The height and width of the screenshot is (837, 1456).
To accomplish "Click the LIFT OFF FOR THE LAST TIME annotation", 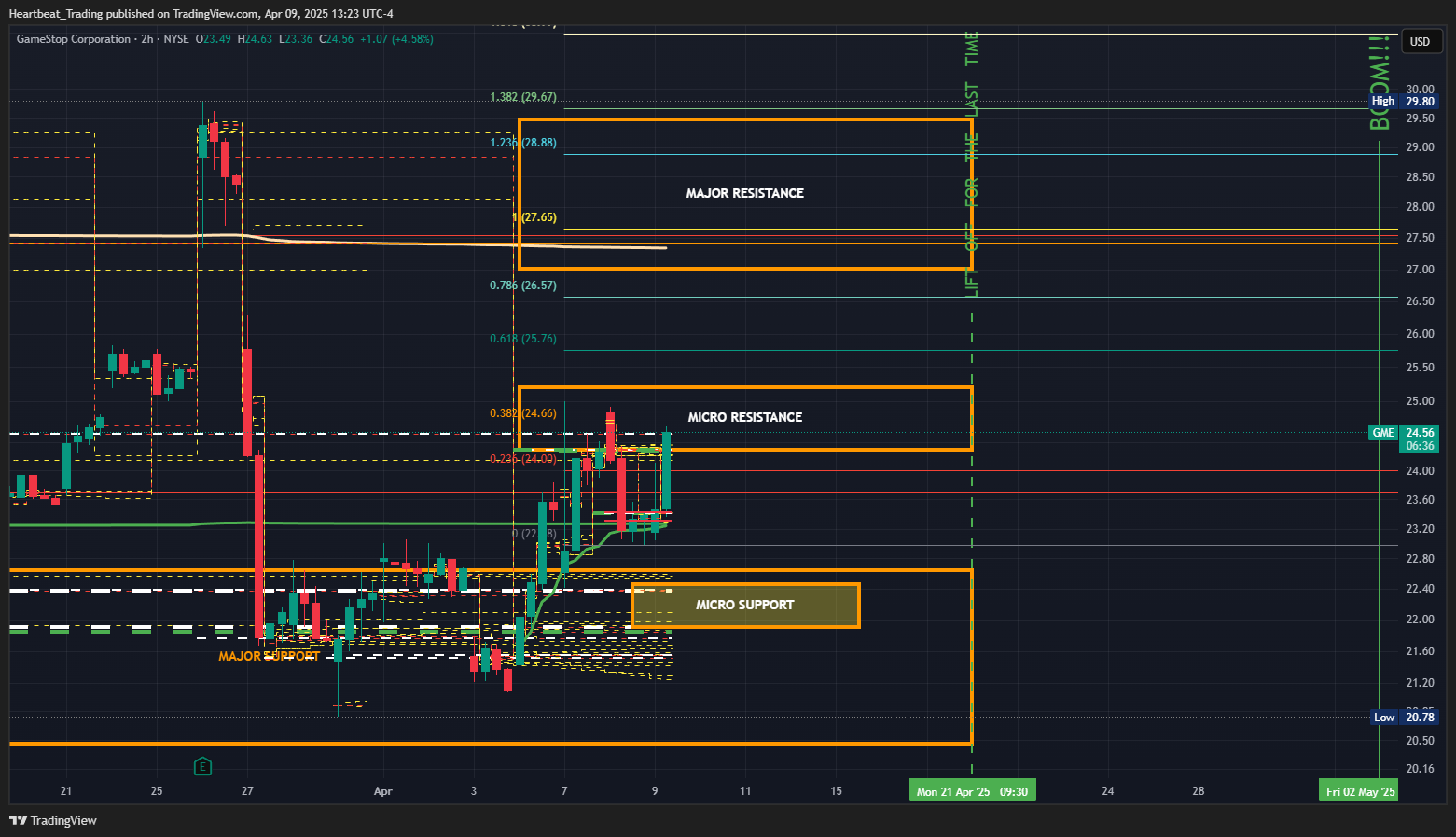I will (x=972, y=164).
